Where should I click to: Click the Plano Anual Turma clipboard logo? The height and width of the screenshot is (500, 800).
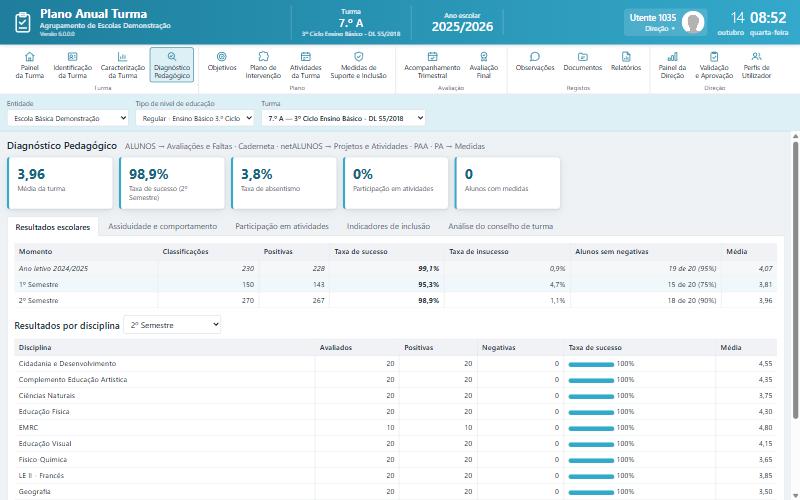(x=22, y=22)
